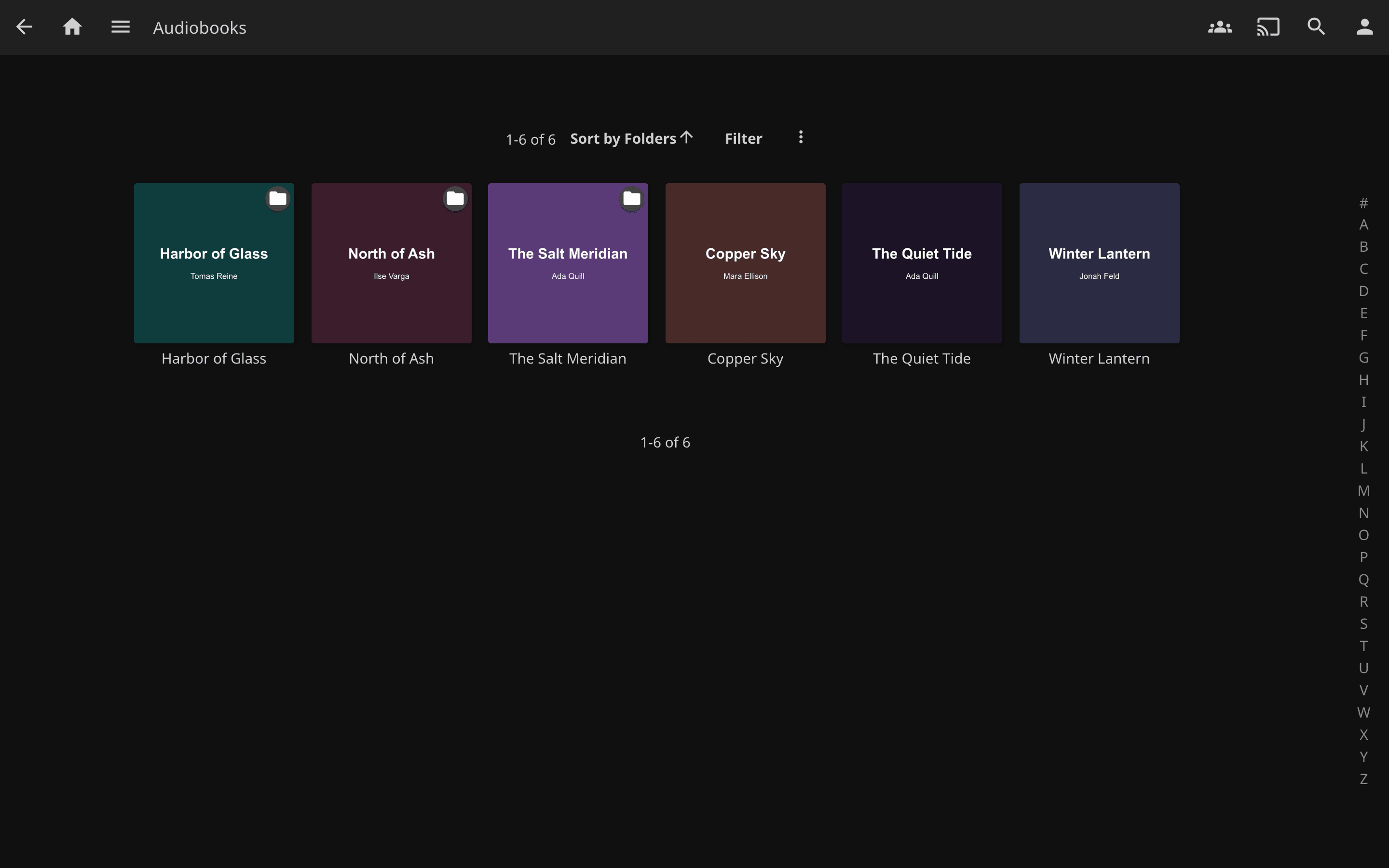1389x868 pixels.
Task: Open the search magnifier icon
Action: (1316, 27)
